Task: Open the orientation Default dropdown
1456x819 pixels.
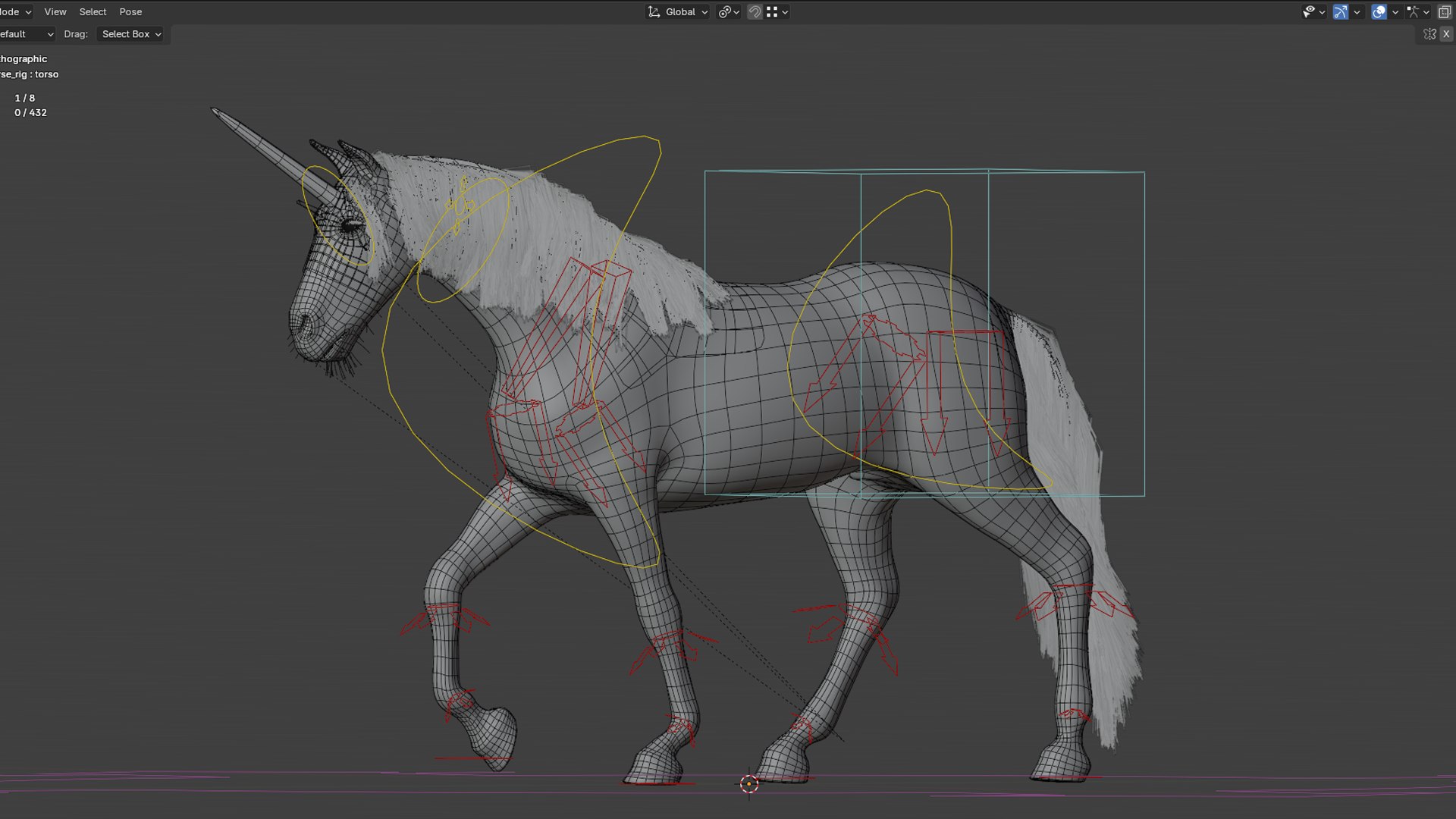Action: pos(27,34)
